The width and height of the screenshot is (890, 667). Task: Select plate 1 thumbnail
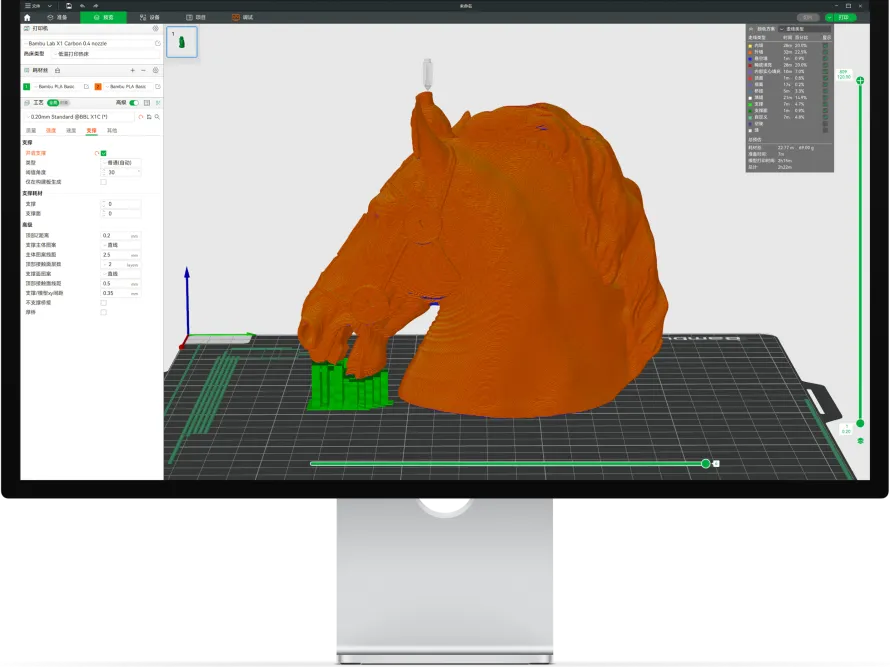182,42
